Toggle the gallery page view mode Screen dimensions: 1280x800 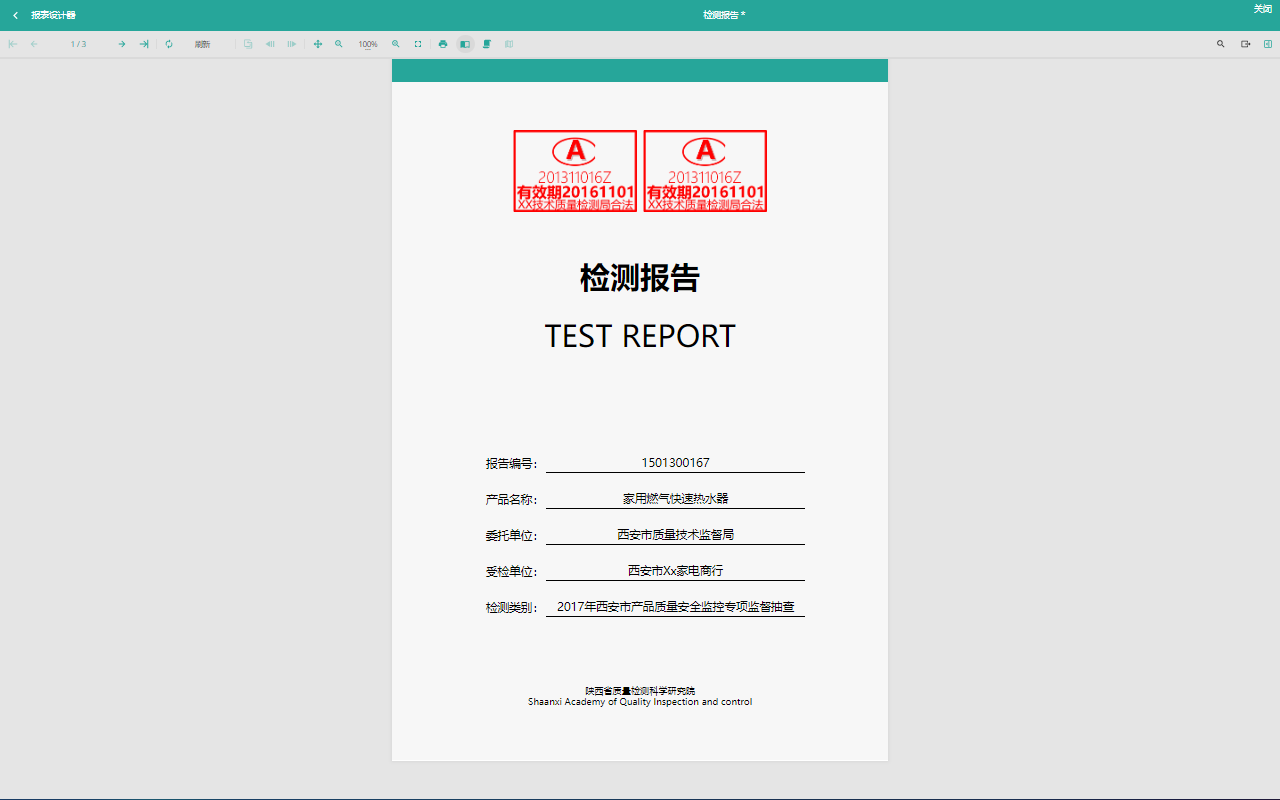coord(509,44)
